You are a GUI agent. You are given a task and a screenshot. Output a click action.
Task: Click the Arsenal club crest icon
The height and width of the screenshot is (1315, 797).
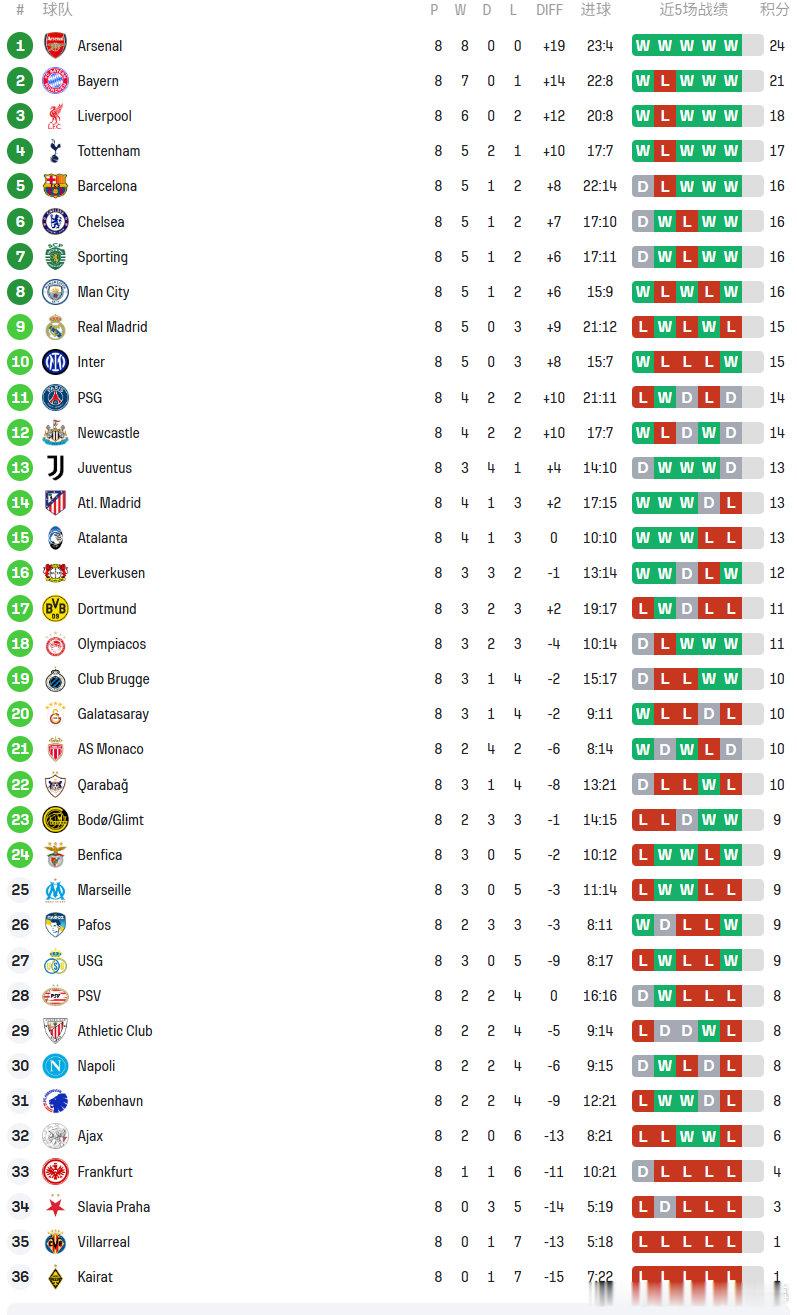pyautogui.click(x=55, y=46)
